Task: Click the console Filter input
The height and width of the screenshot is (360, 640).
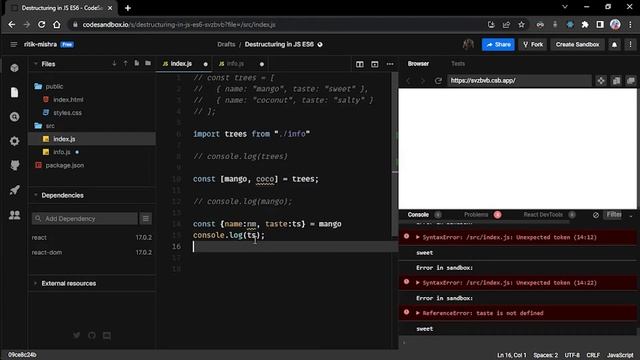Action: [613, 215]
